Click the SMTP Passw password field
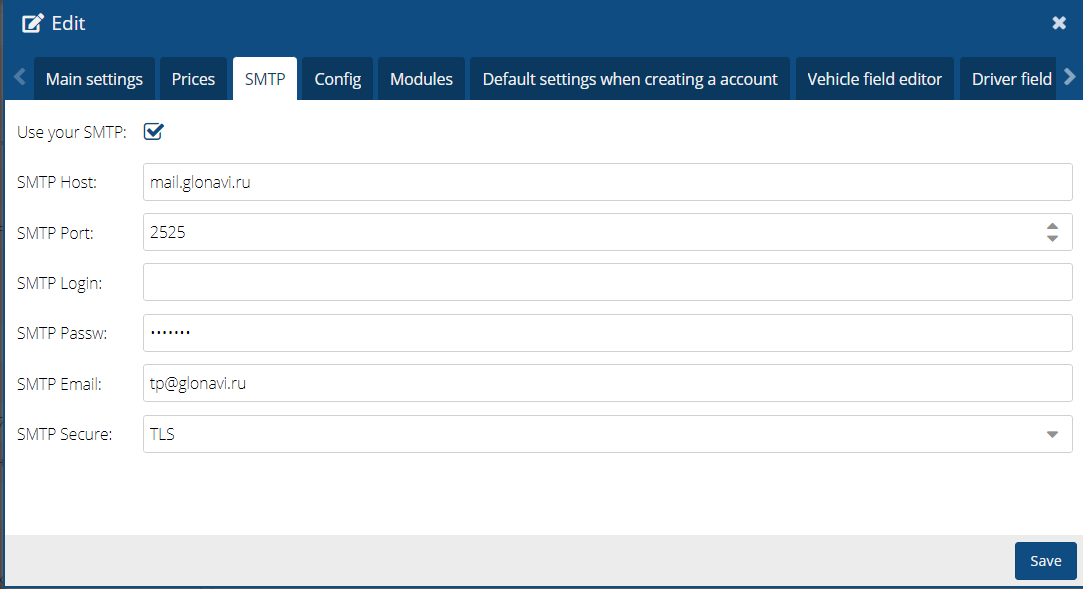Viewport: 1083px width, 589px height. click(x=607, y=333)
